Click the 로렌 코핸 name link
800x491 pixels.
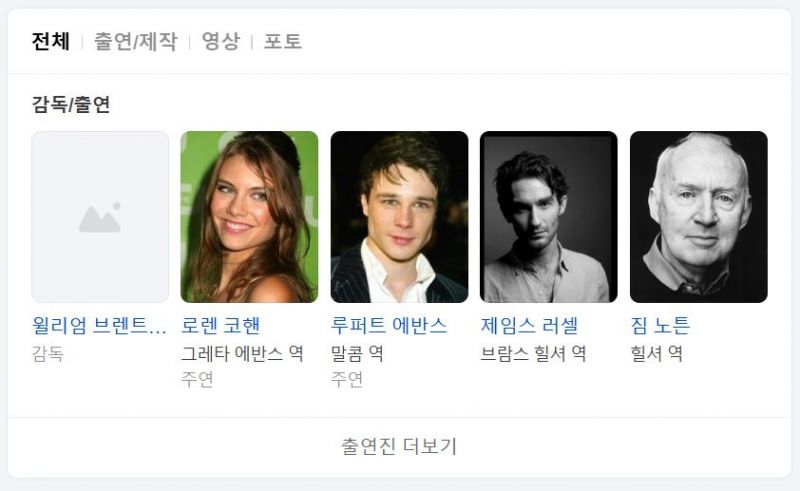click(x=221, y=326)
